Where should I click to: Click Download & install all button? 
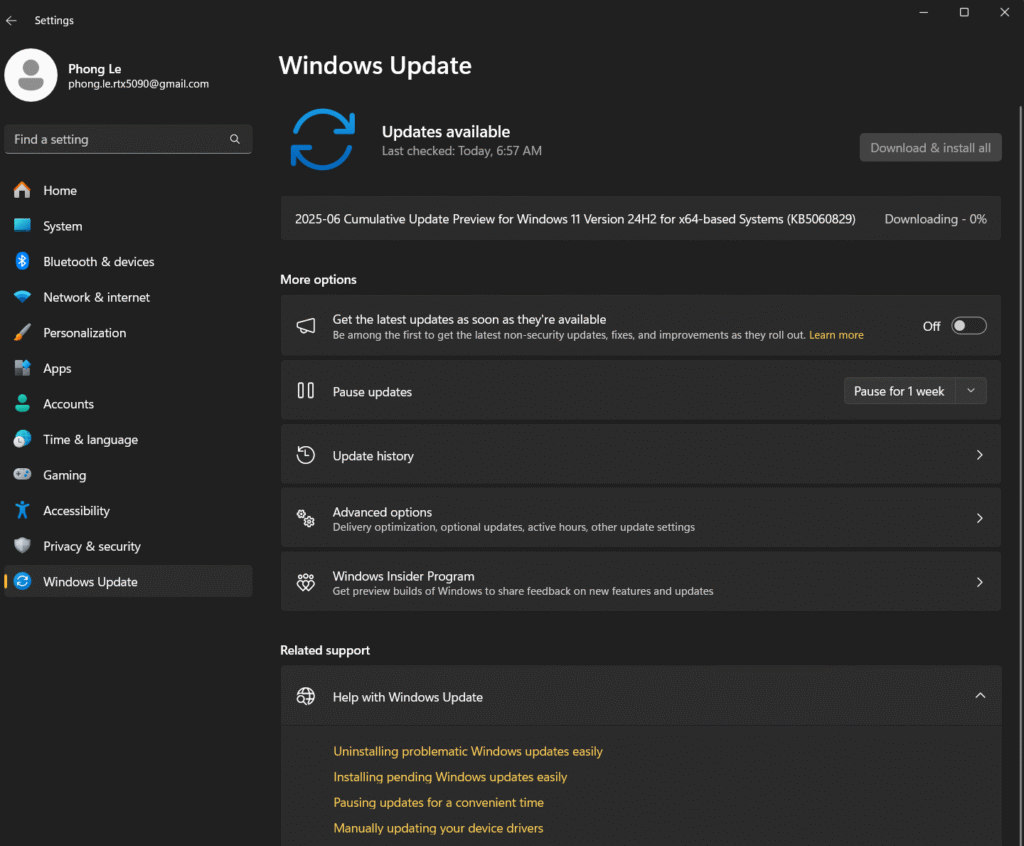point(930,148)
